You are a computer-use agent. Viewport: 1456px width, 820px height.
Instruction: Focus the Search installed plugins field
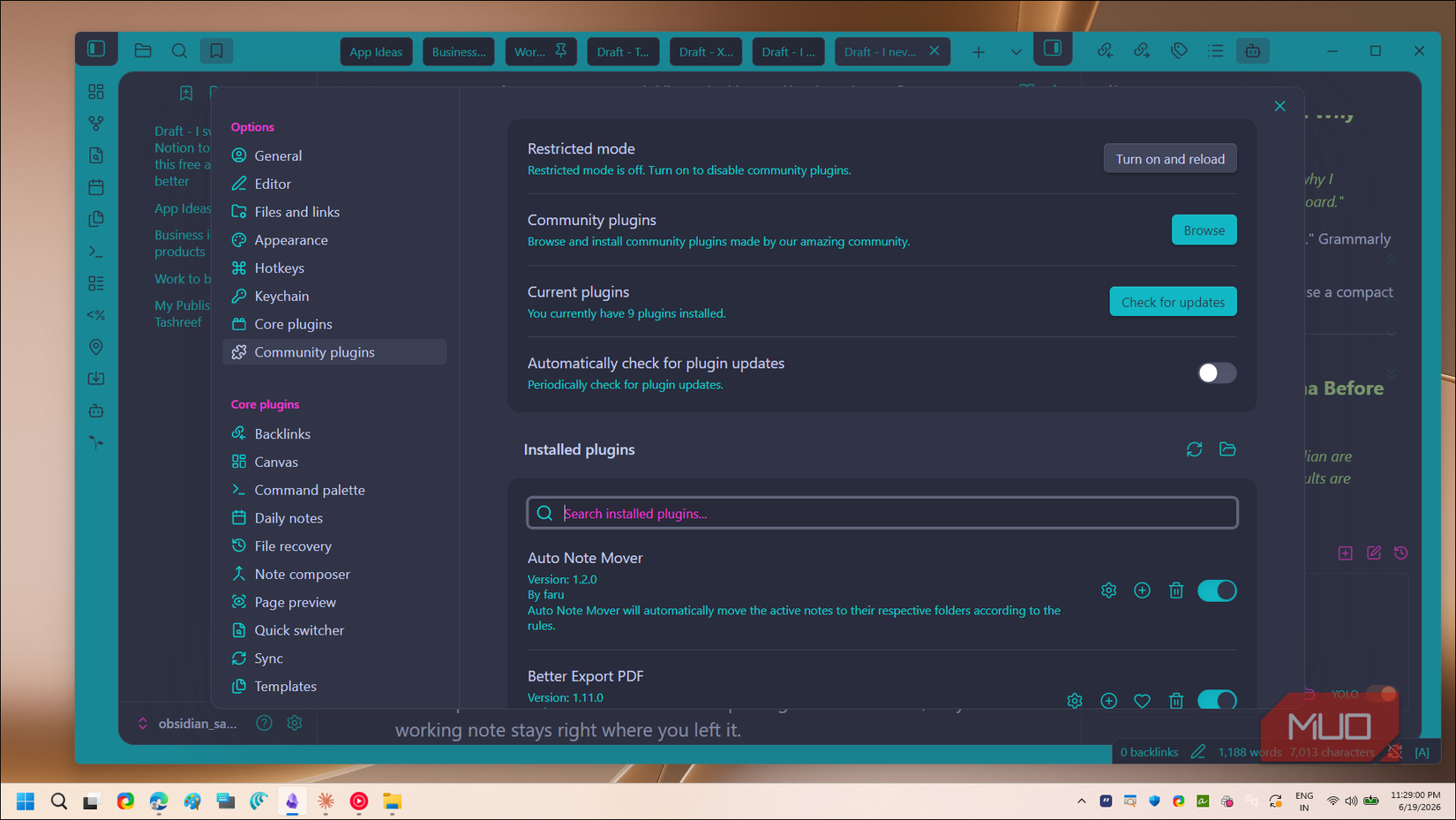pos(882,513)
